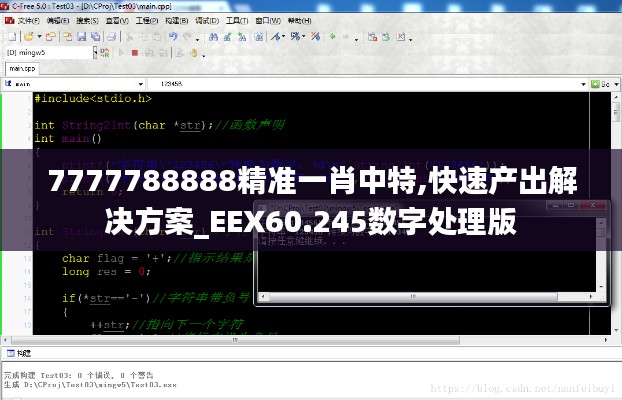The image size is (622, 400).
Task: Click the Save floppy disk icon
Action: click(81, 37)
